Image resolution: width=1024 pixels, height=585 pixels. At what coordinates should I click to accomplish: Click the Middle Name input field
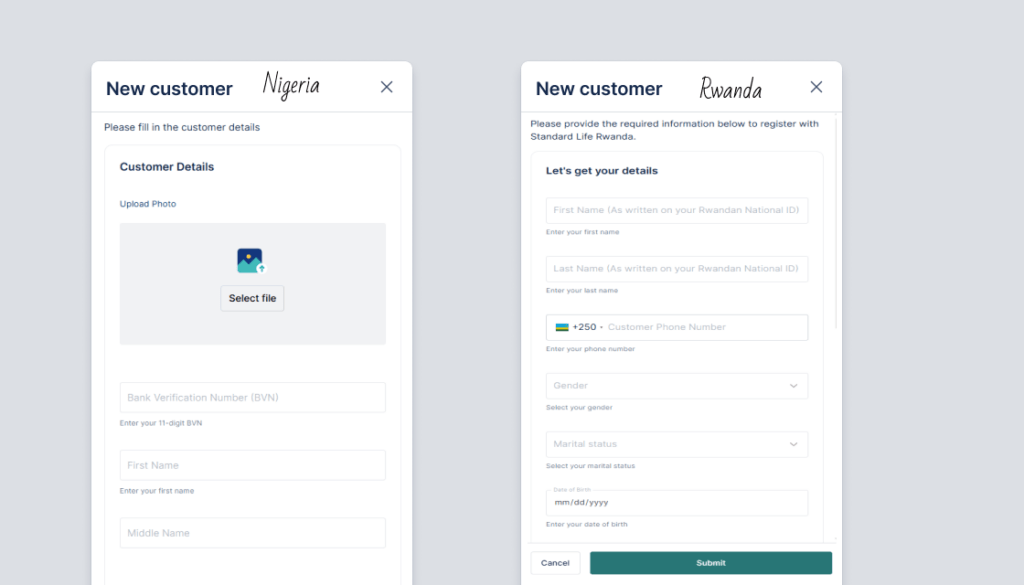pos(252,533)
